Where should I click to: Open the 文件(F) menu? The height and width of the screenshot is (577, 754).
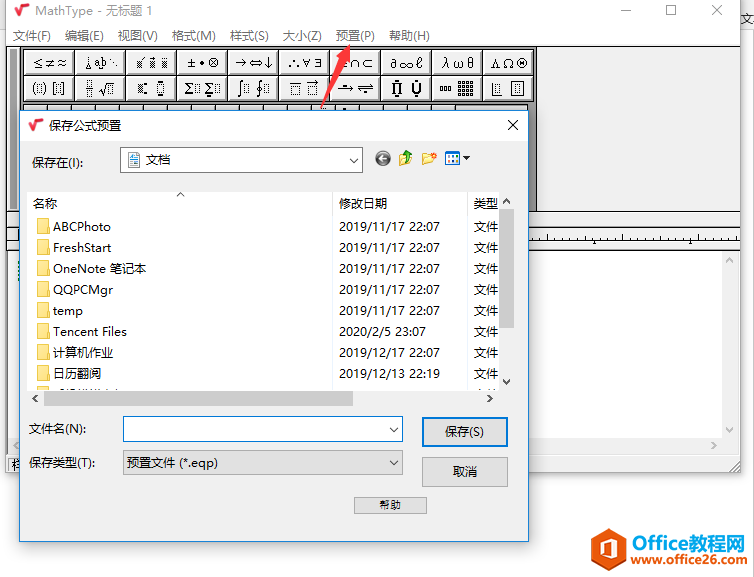[32, 36]
